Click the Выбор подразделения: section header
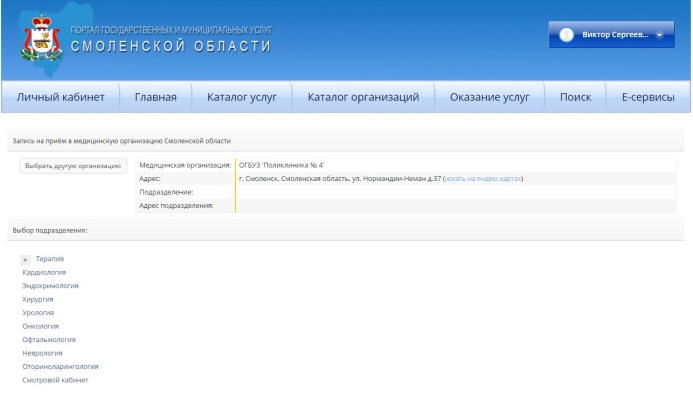 pos(50,230)
